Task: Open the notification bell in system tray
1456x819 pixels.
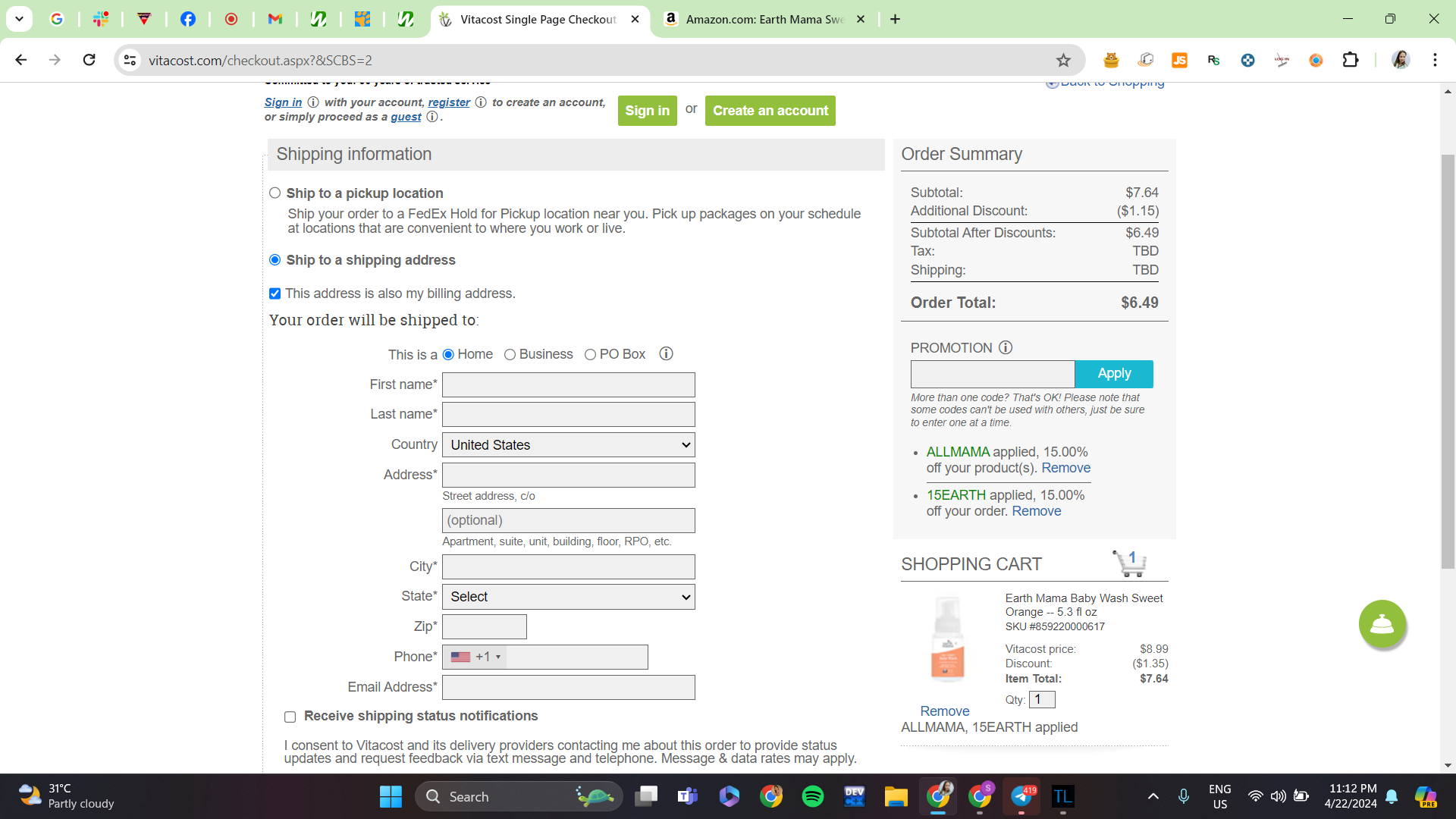Action: point(1392,797)
